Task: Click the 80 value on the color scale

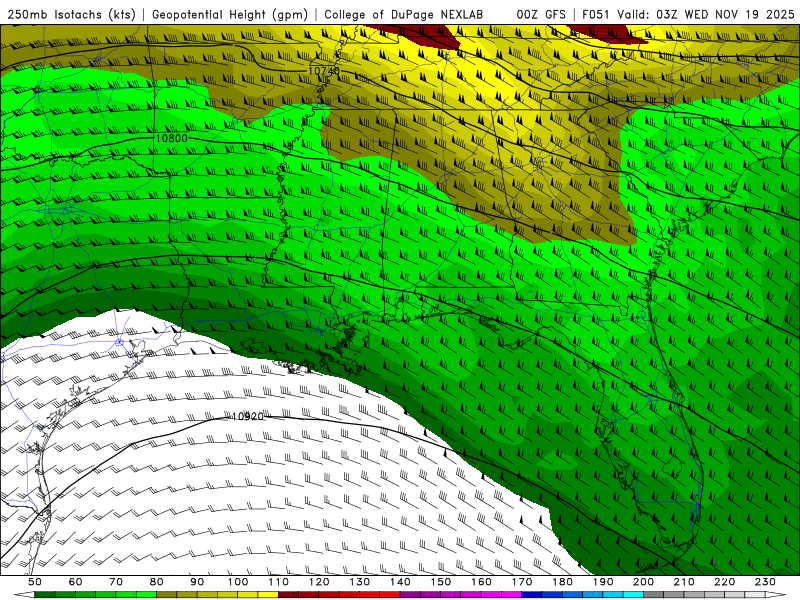Action: click(x=157, y=582)
